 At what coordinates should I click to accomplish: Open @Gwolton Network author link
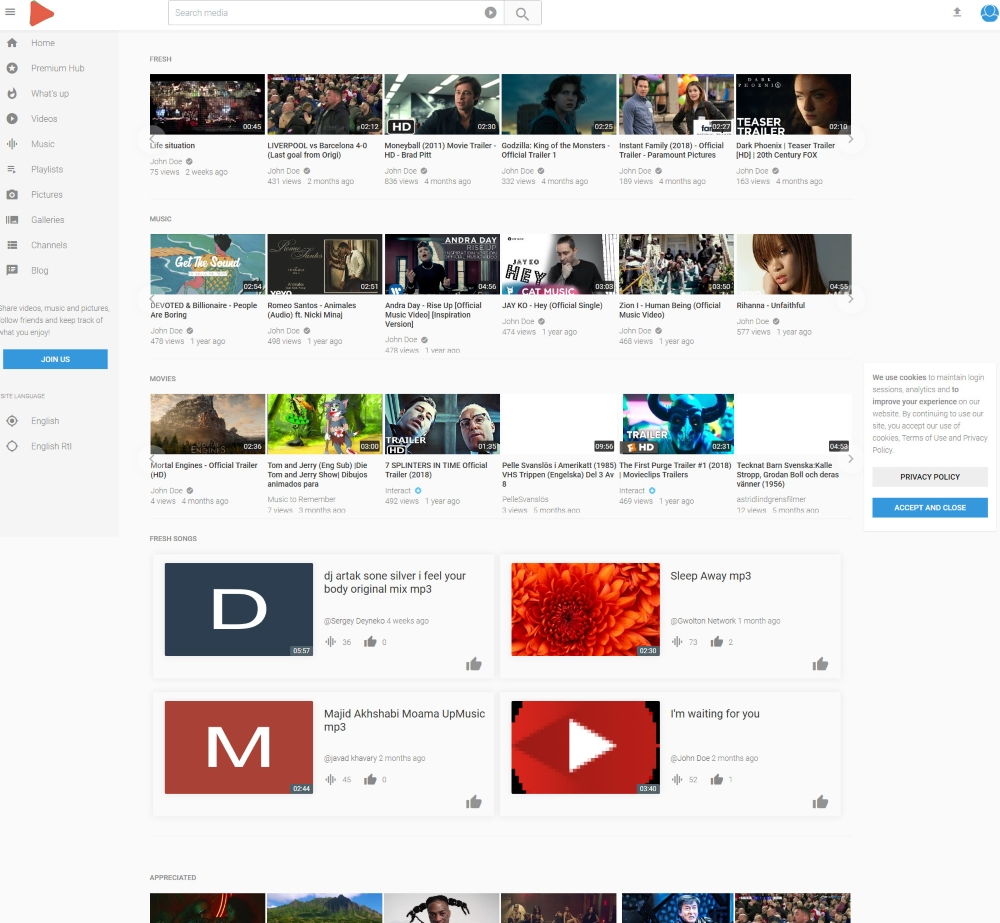click(x=703, y=621)
